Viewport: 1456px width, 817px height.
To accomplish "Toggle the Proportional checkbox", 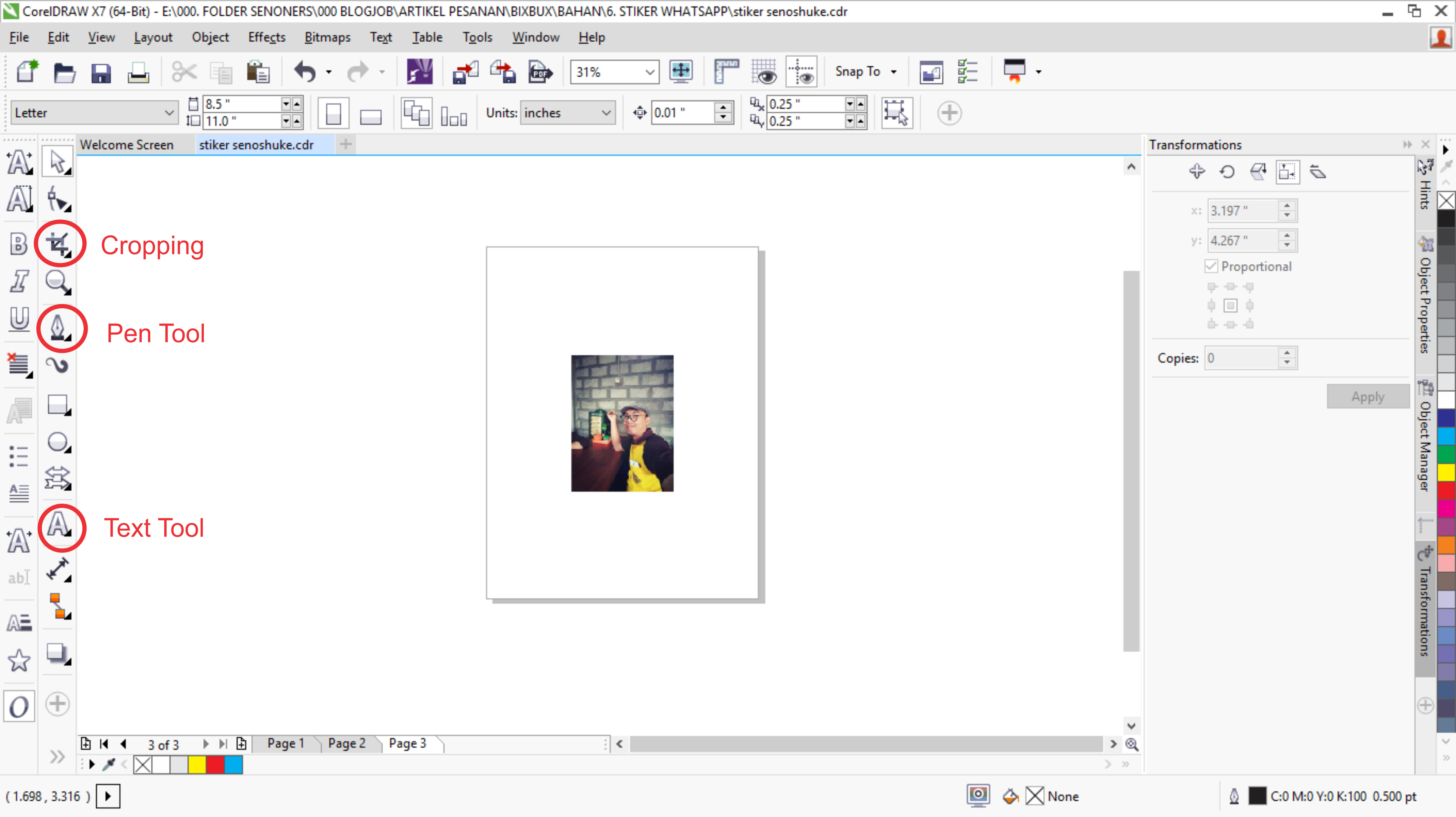I will [1211, 266].
